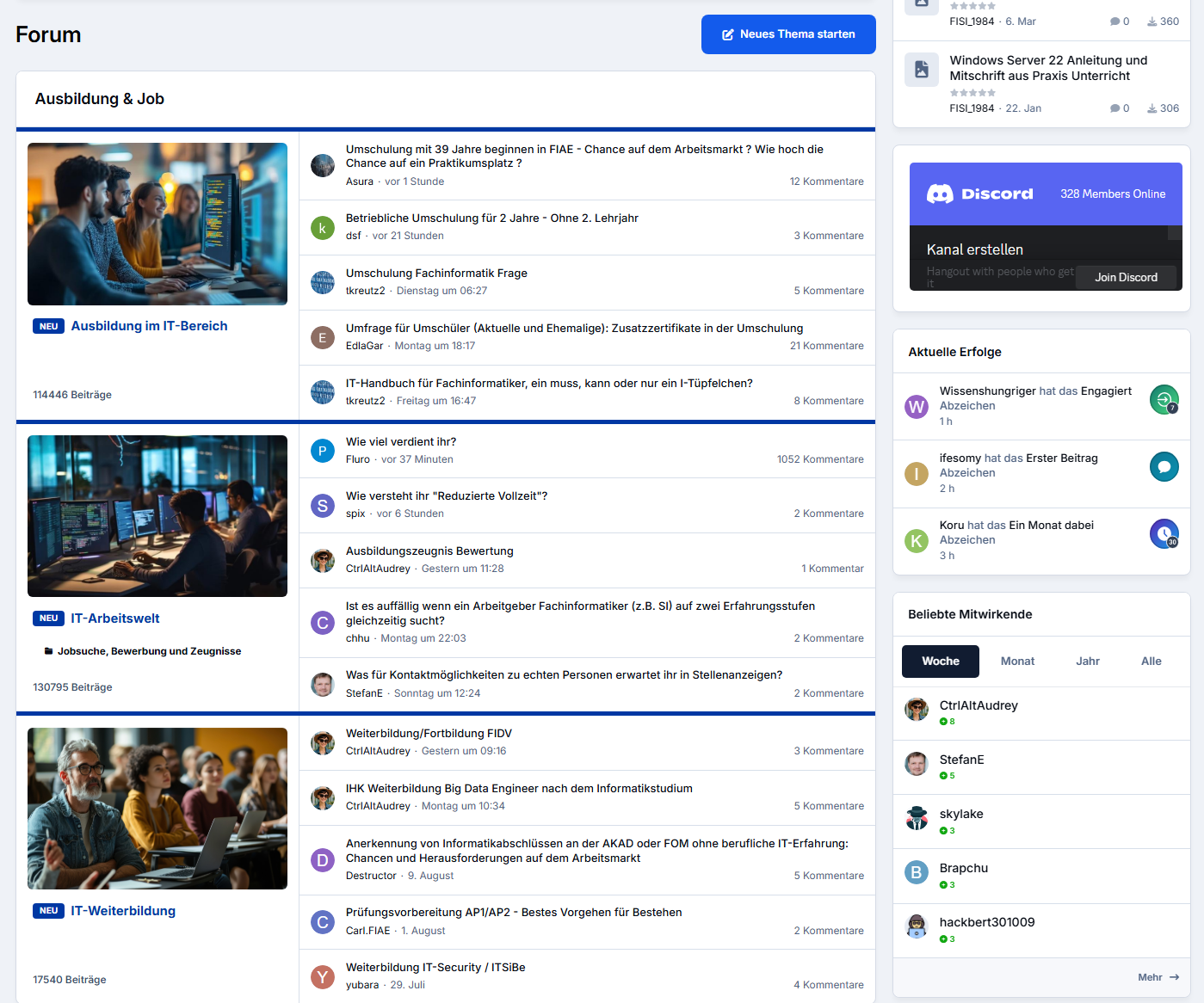1204x1003 pixels.
Task: Click the Neues Thema starten button
Action: [x=788, y=34]
